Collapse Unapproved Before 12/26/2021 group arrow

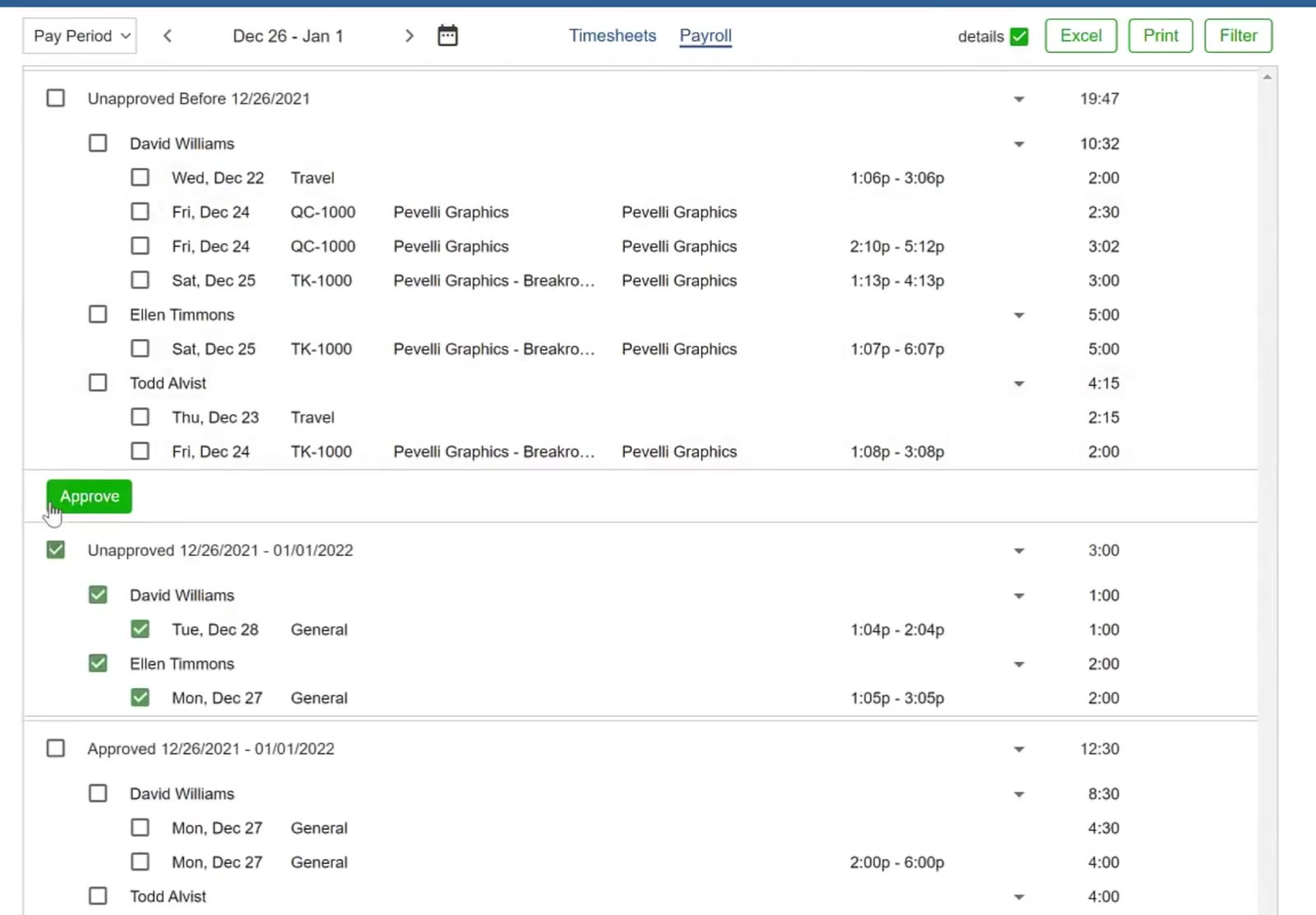(1019, 99)
